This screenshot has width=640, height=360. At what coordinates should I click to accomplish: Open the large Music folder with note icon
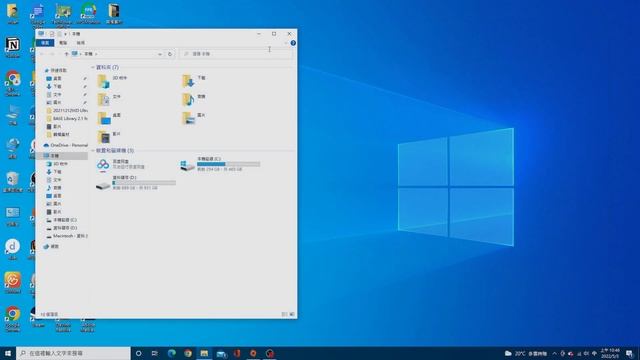188,99
